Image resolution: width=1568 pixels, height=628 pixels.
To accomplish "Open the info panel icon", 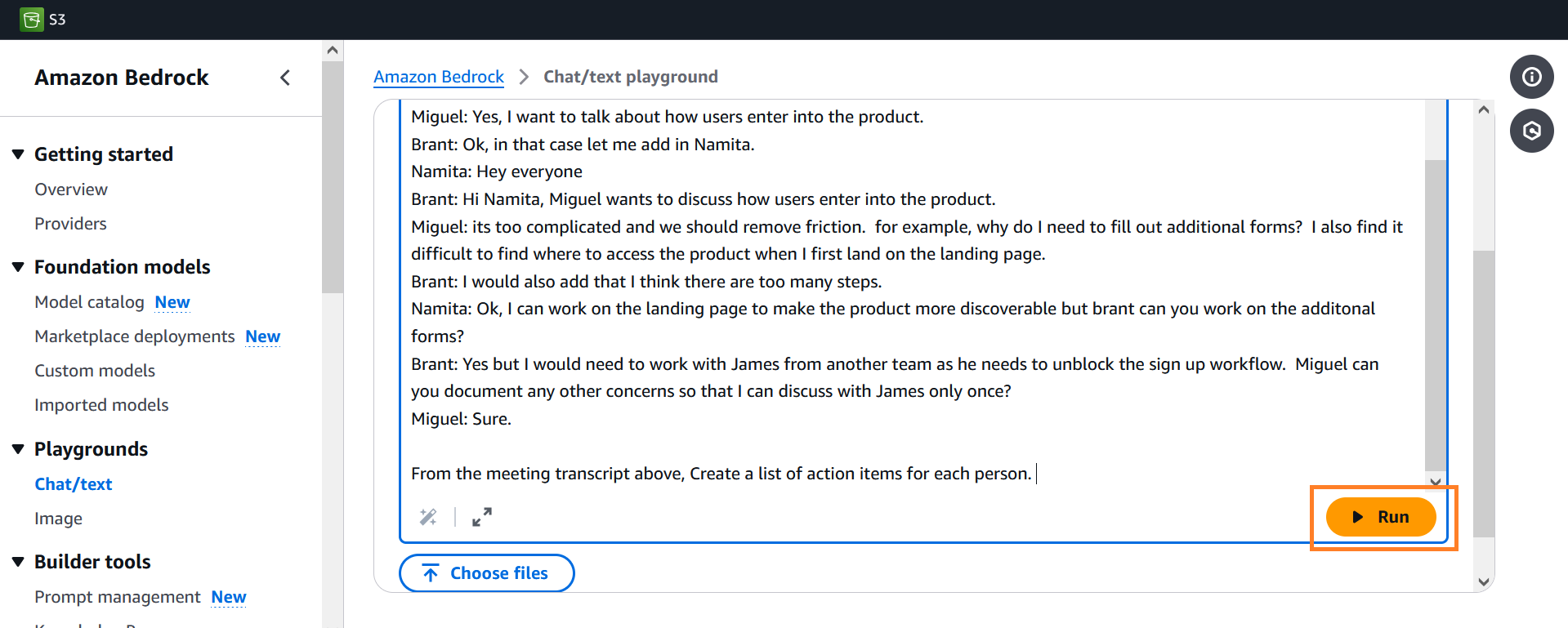I will click(x=1531, y=77).
